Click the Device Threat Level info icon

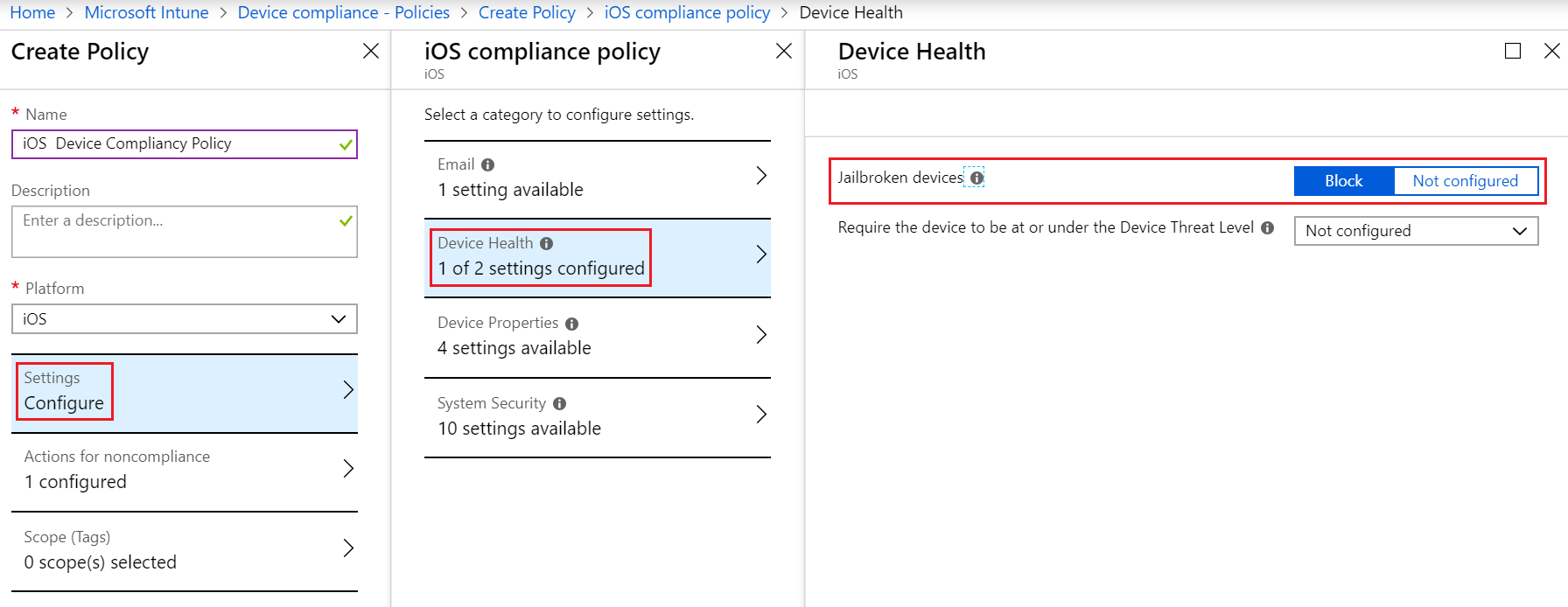pyautogui.click(x=1267, y=227)
